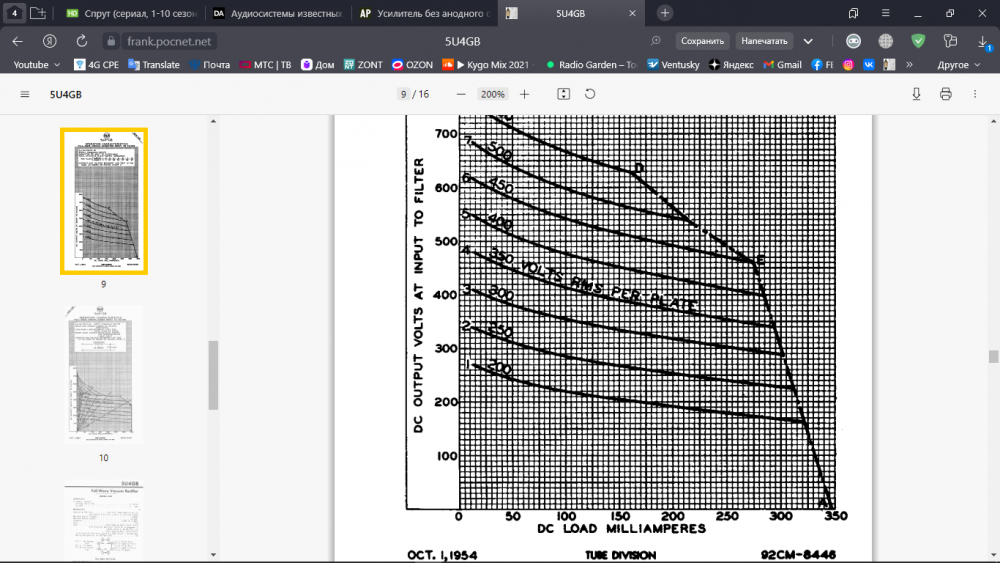
Task: Zoom in with the plus icon
Action: click(x=524, y=94)
